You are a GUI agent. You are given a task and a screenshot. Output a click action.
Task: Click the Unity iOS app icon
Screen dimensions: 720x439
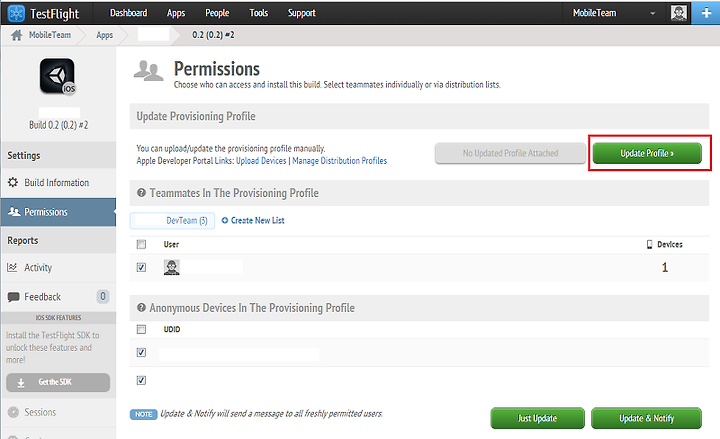57,76
